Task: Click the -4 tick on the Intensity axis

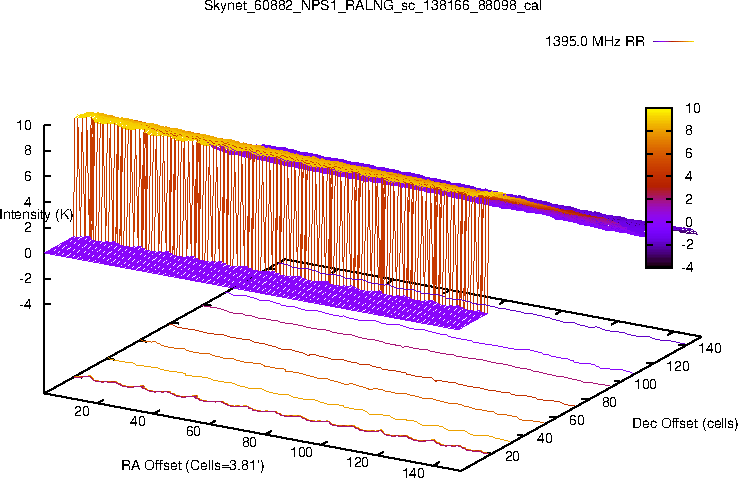Action: [x=25, y=304]
